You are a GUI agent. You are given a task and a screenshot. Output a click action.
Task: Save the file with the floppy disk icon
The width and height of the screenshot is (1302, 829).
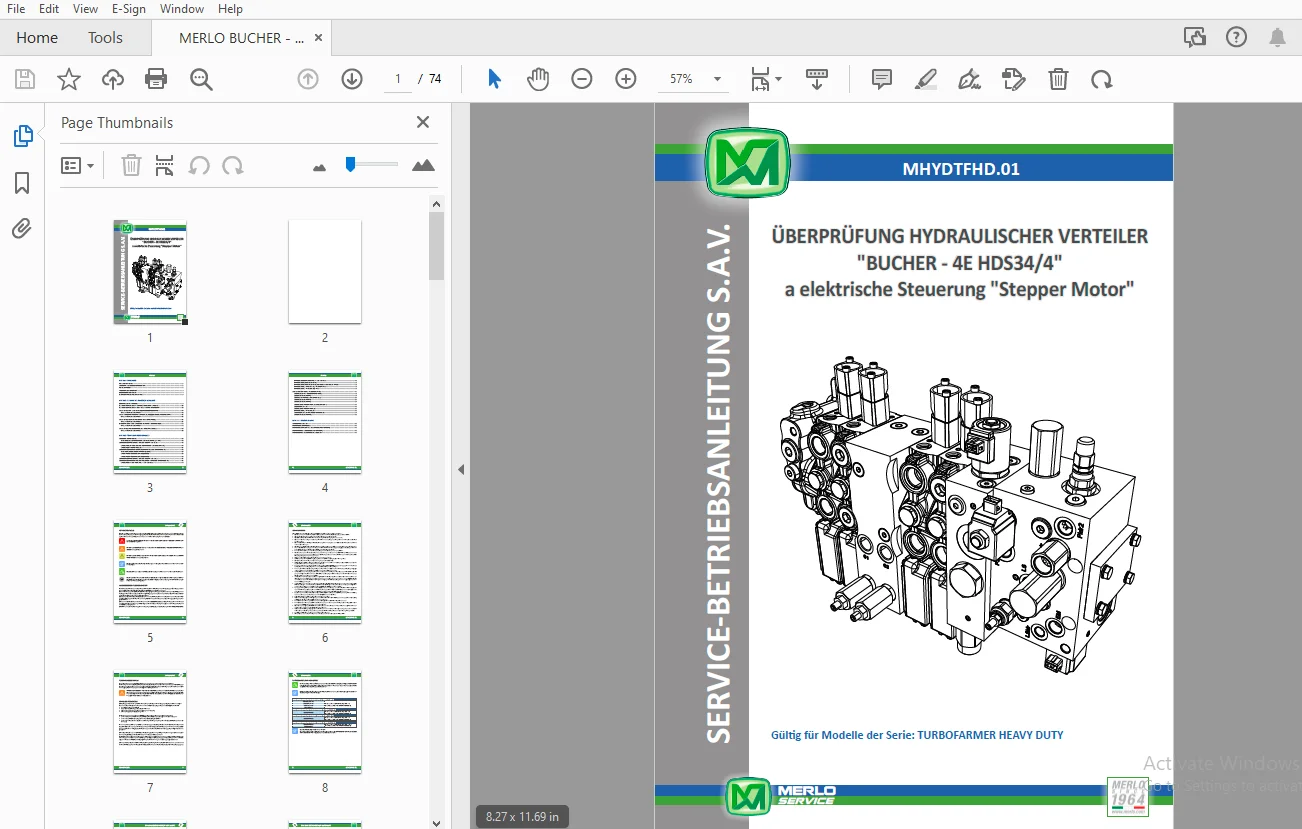point(25,80)
